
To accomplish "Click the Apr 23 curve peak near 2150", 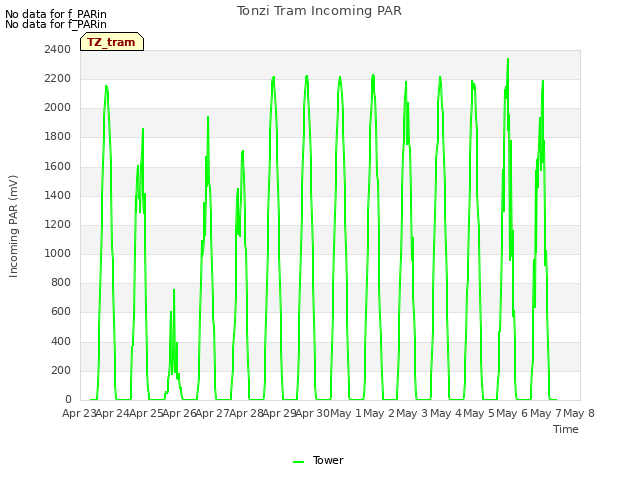I will pos(106,86).
